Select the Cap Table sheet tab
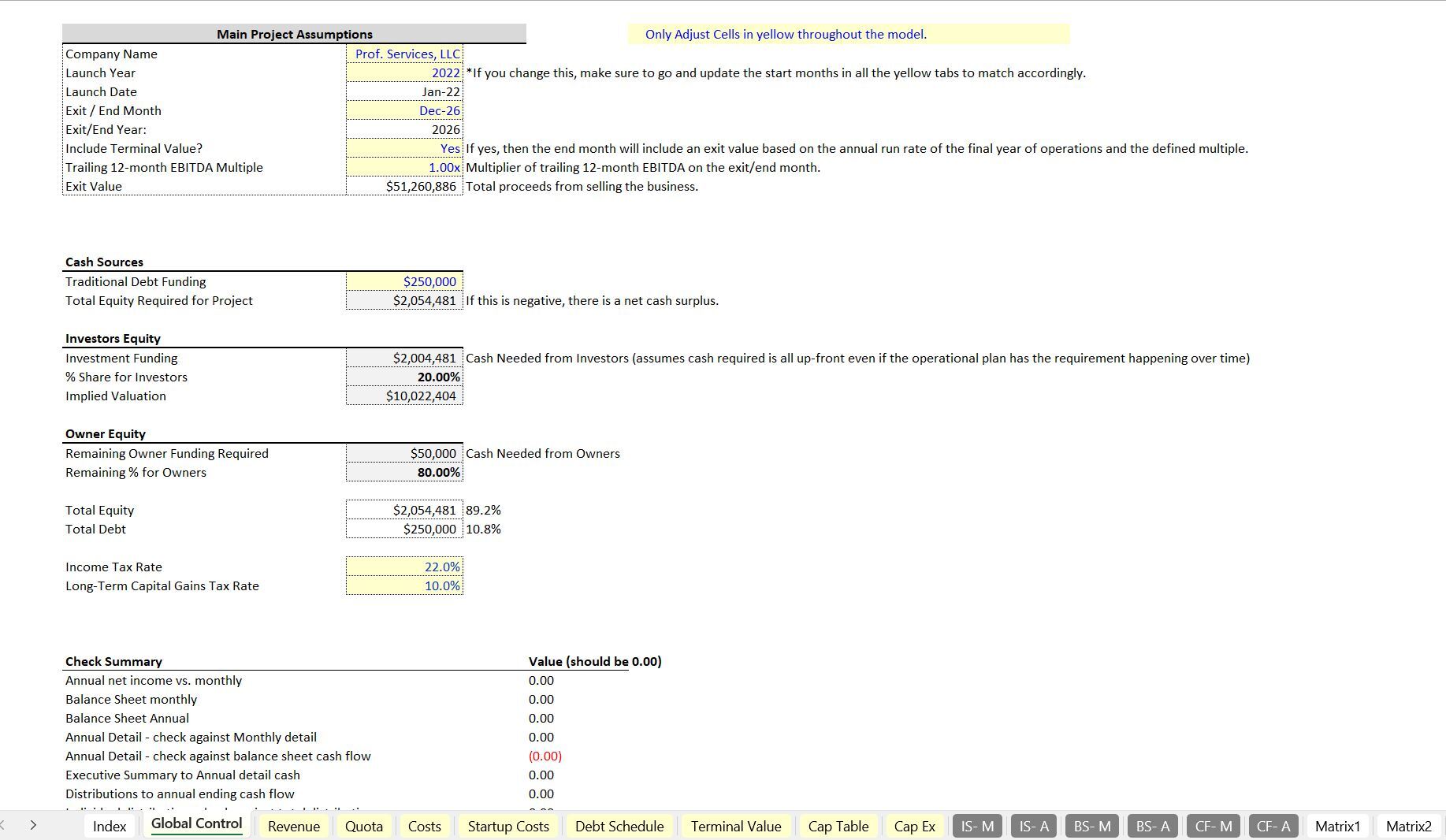Viewport: 1446px width, 840px height. click(x=838, y=826)
